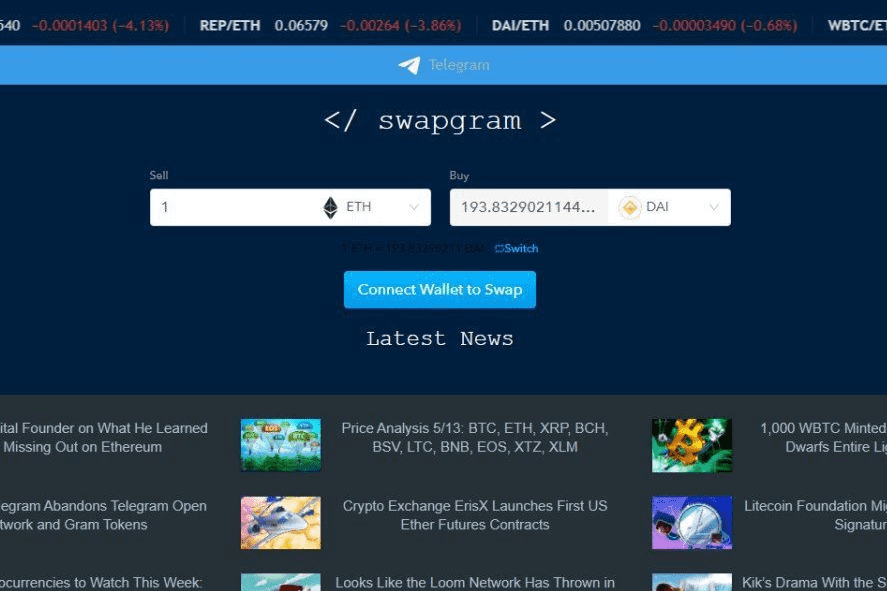
Task: Click the swapgram site title
Action: [x=440, y=120]
